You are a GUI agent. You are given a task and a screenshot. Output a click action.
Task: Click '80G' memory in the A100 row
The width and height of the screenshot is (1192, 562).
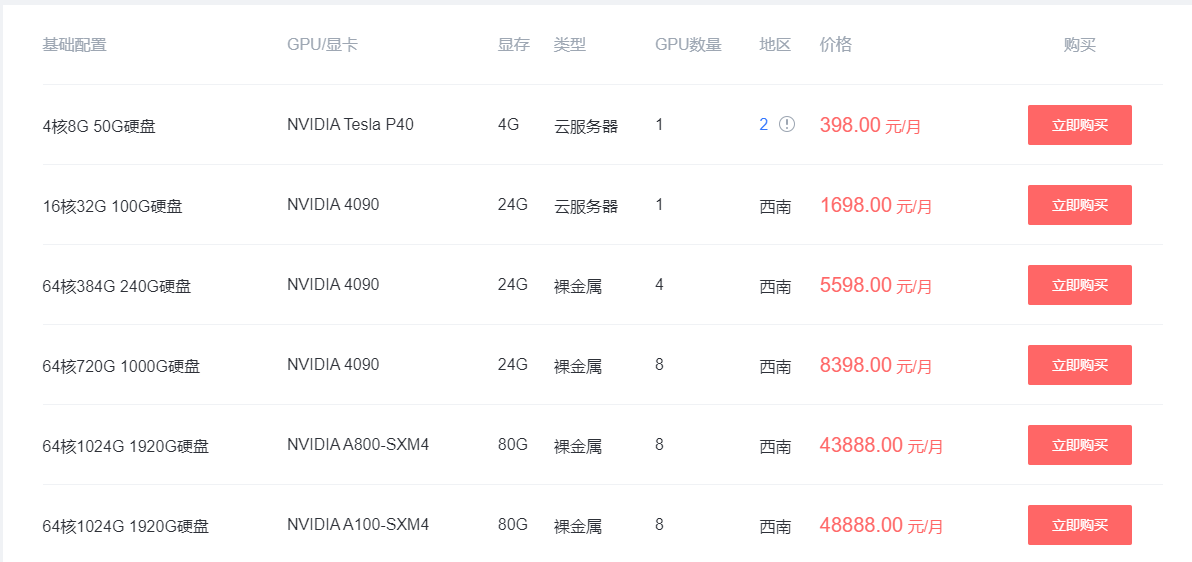pyautogui.click(x=512, y=524)
